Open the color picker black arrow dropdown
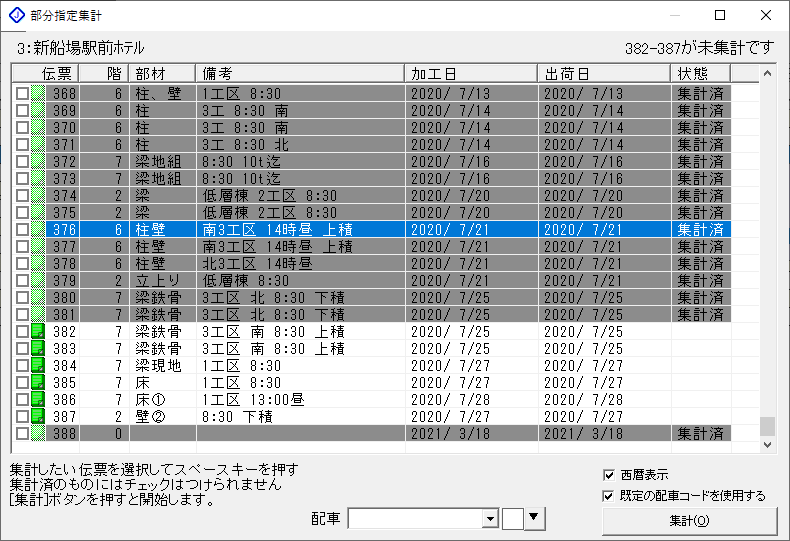790x541 pixels. pos(534,518)
